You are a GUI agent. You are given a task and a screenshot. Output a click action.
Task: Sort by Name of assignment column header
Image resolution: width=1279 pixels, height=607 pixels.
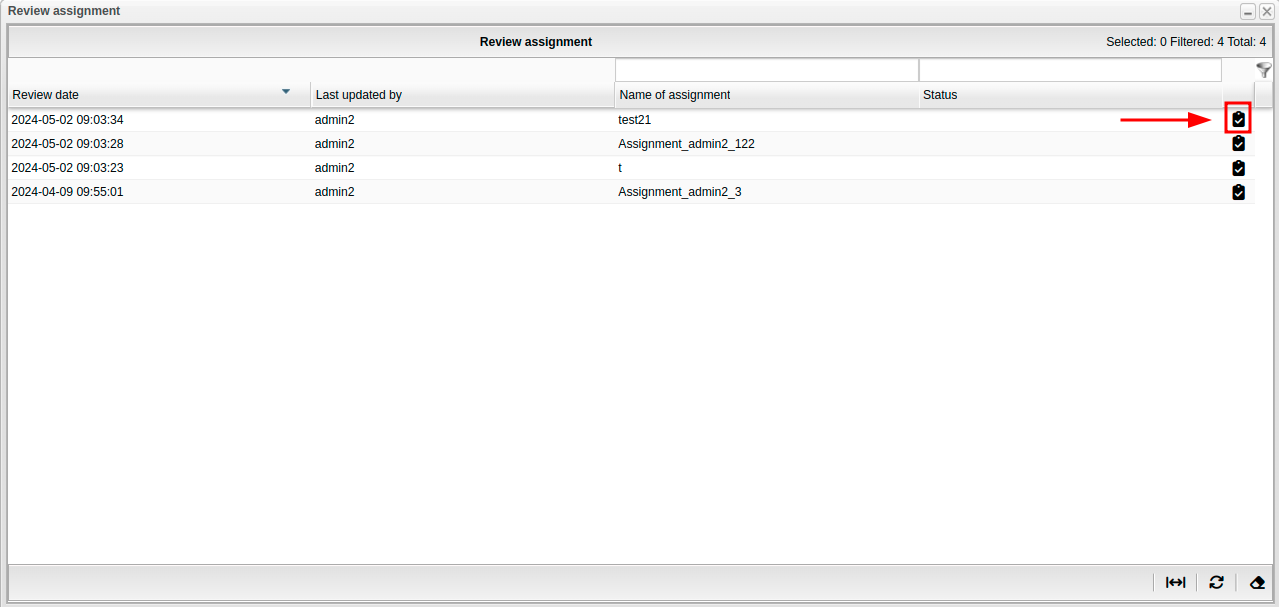coord(675,95)
